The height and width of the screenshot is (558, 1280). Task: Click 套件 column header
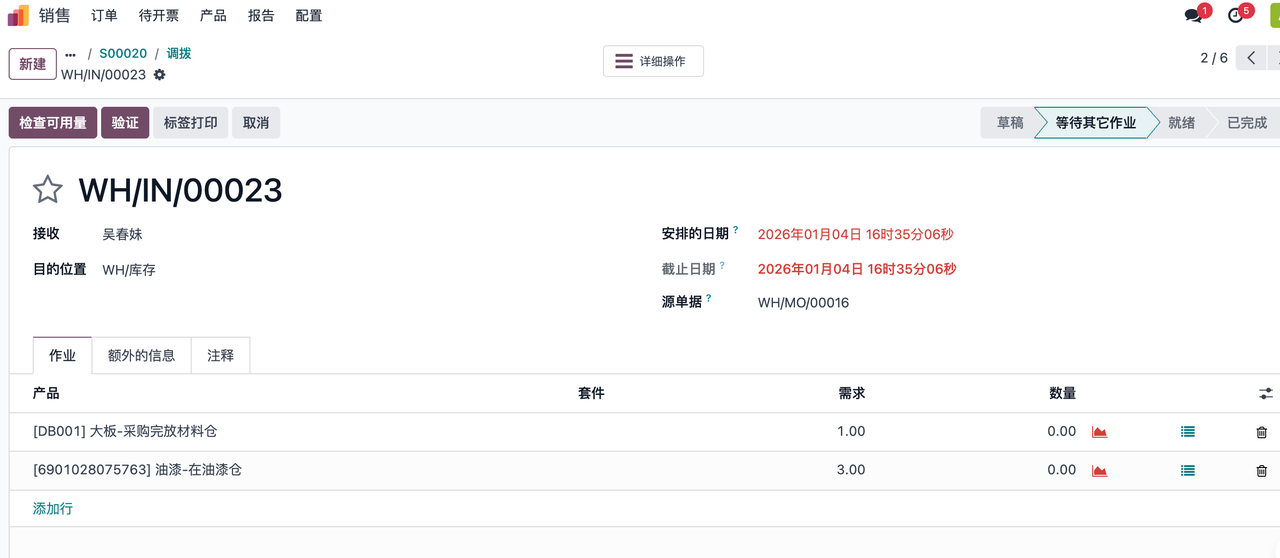[x=591, y=394]
